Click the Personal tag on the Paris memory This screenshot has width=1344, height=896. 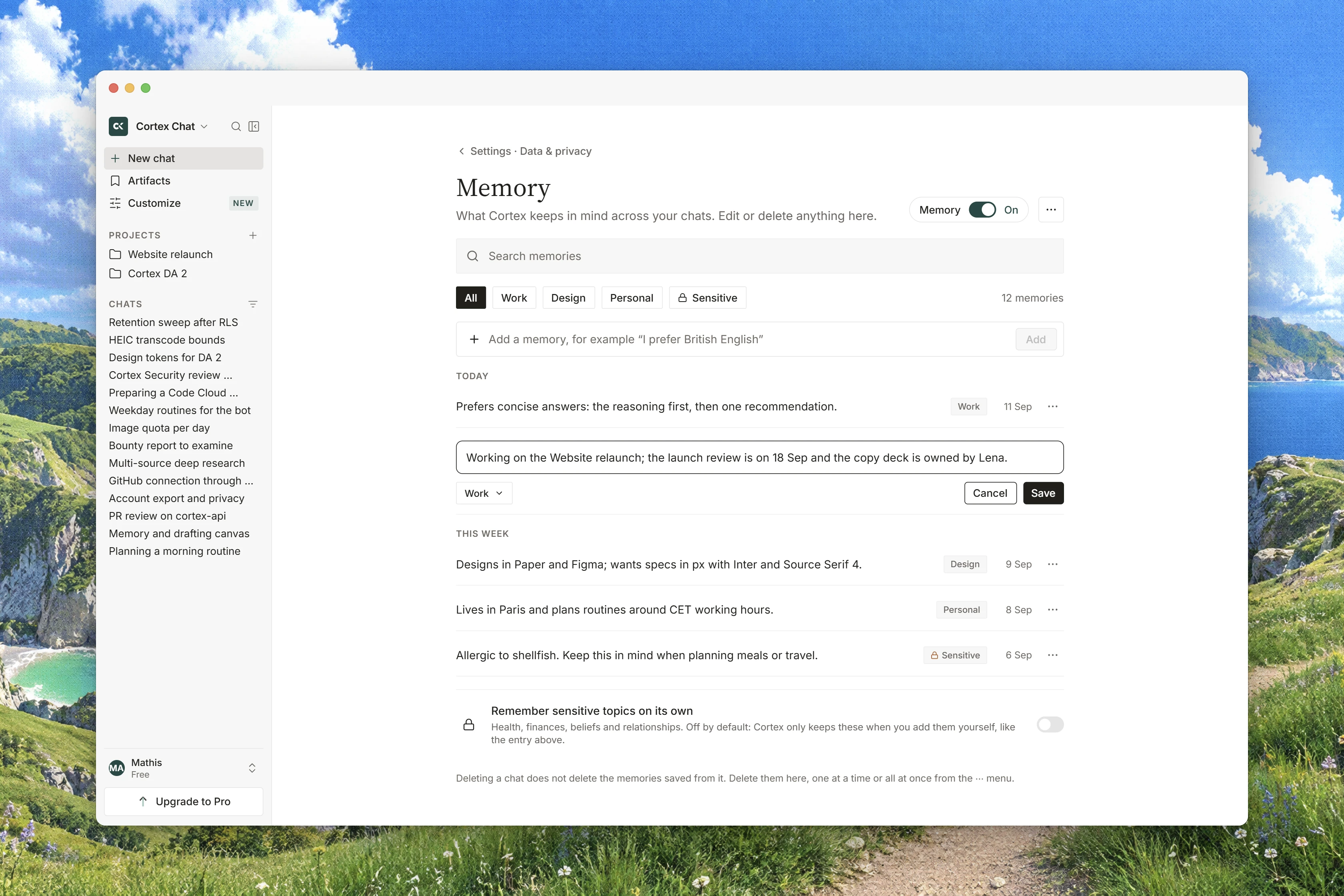pos(961,610)
